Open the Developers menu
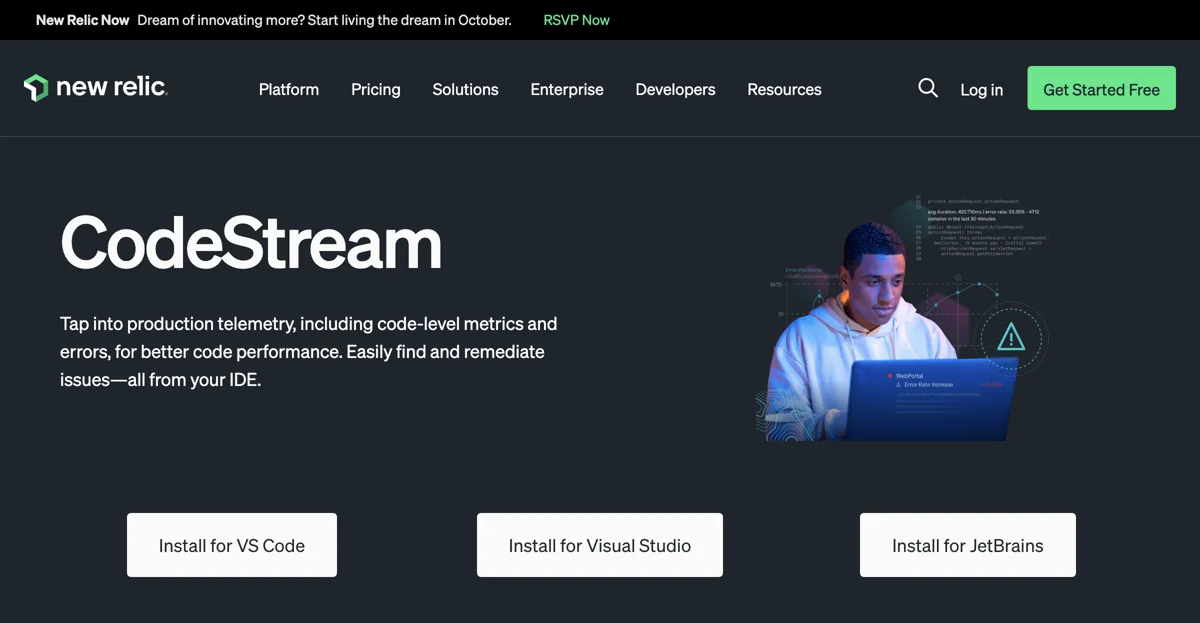 click(x=675, y=90)
